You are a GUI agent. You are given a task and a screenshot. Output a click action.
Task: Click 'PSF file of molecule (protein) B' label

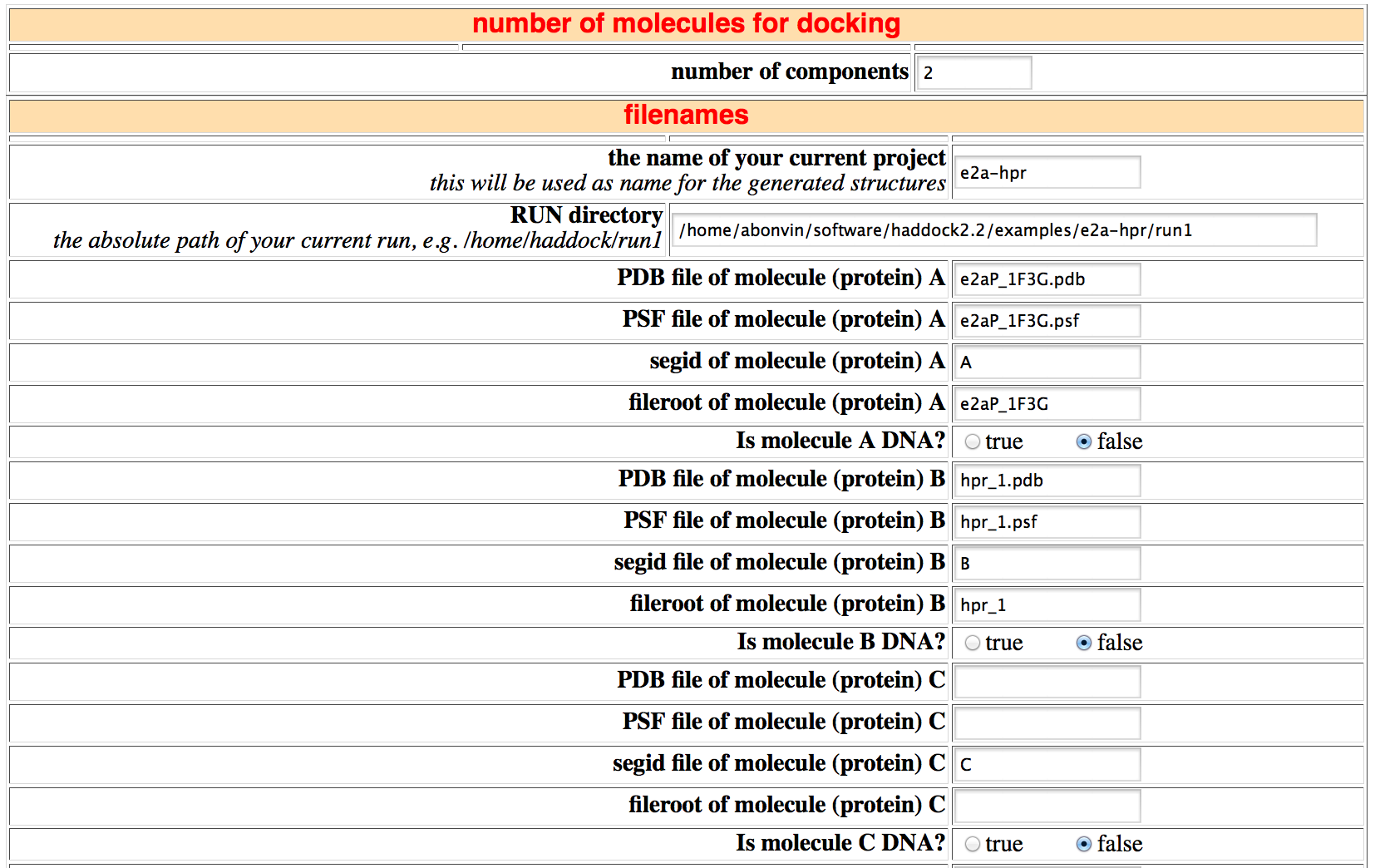[784, 520]
